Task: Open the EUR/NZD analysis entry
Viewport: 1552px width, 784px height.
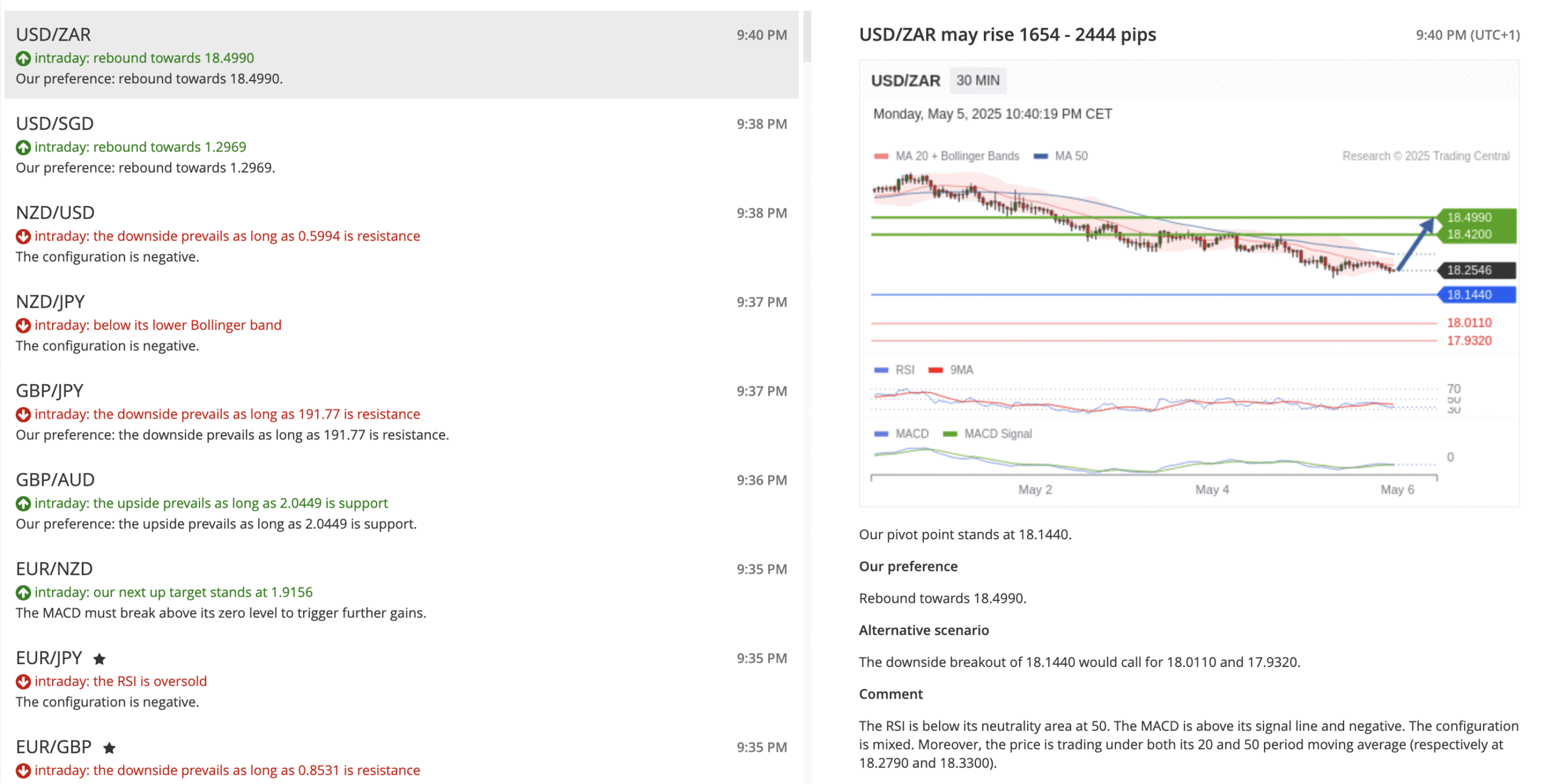Action: (x=401, y=590)
